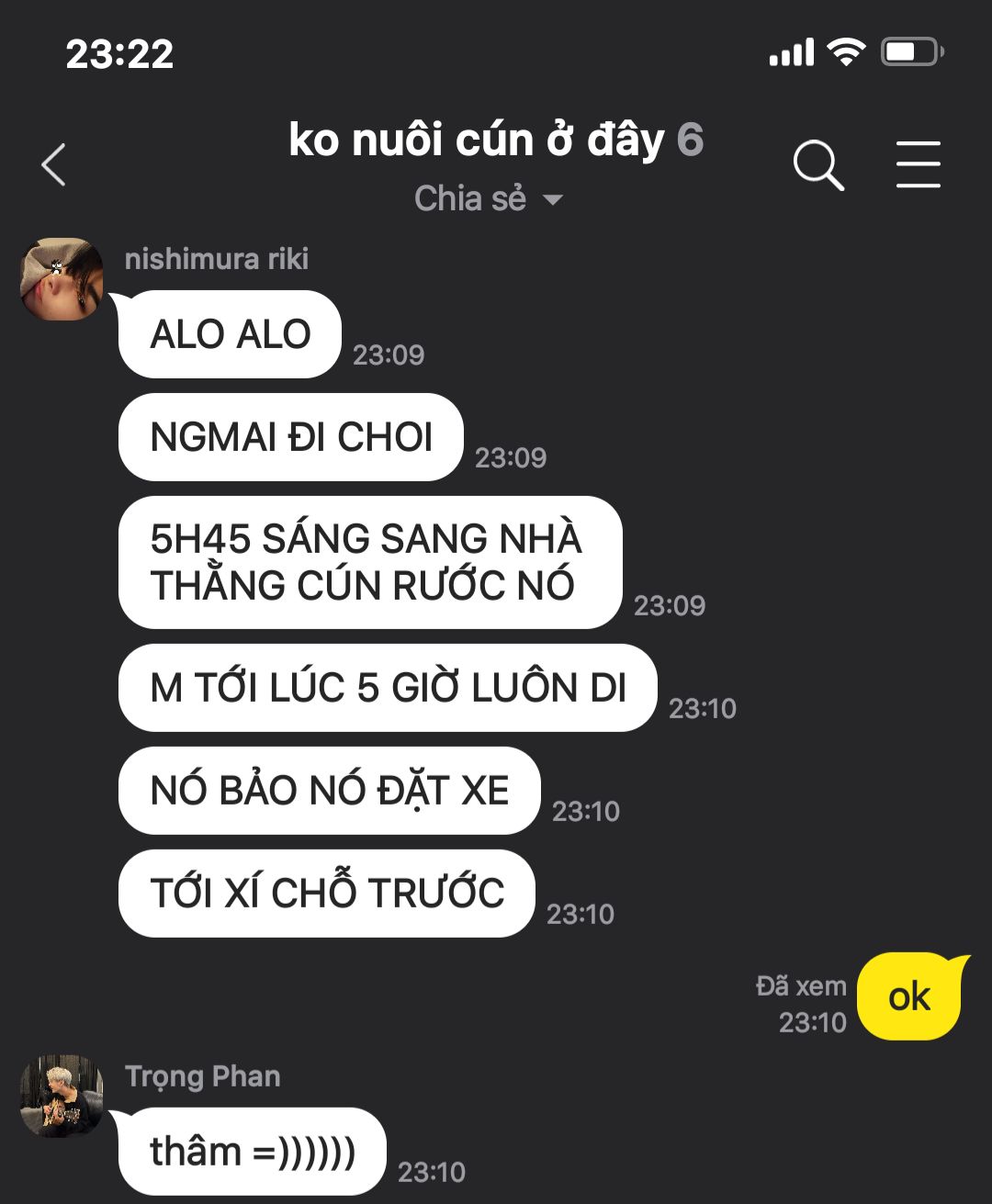Image resolution: width=992 pixels, height=1204 pixels.
Task: Tap the battery status icon
Action: coord(912,51)
